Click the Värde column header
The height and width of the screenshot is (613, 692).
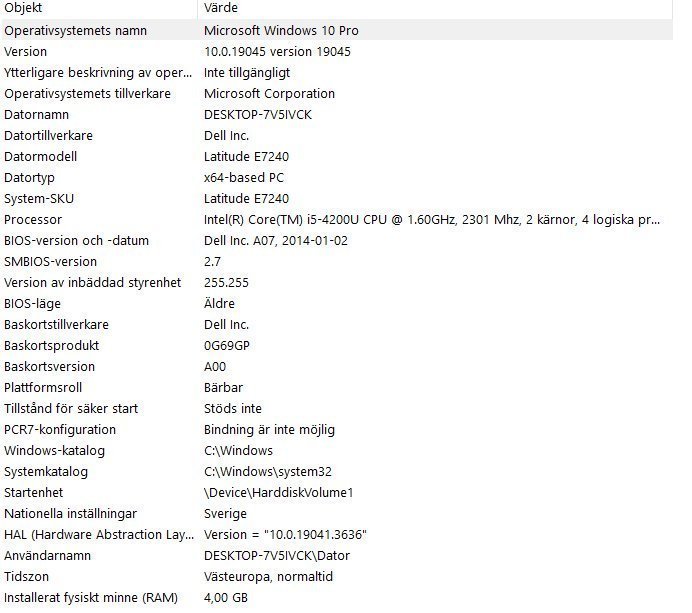click(x=220, y=8)
